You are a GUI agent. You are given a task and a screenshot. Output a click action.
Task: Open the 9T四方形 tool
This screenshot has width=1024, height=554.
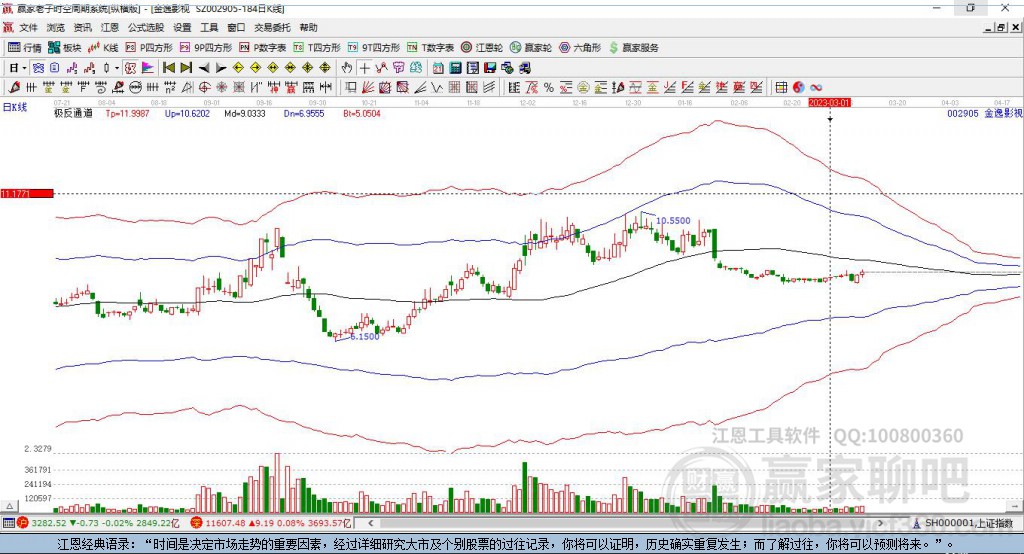pyautogui.click(x=374, y=48)
